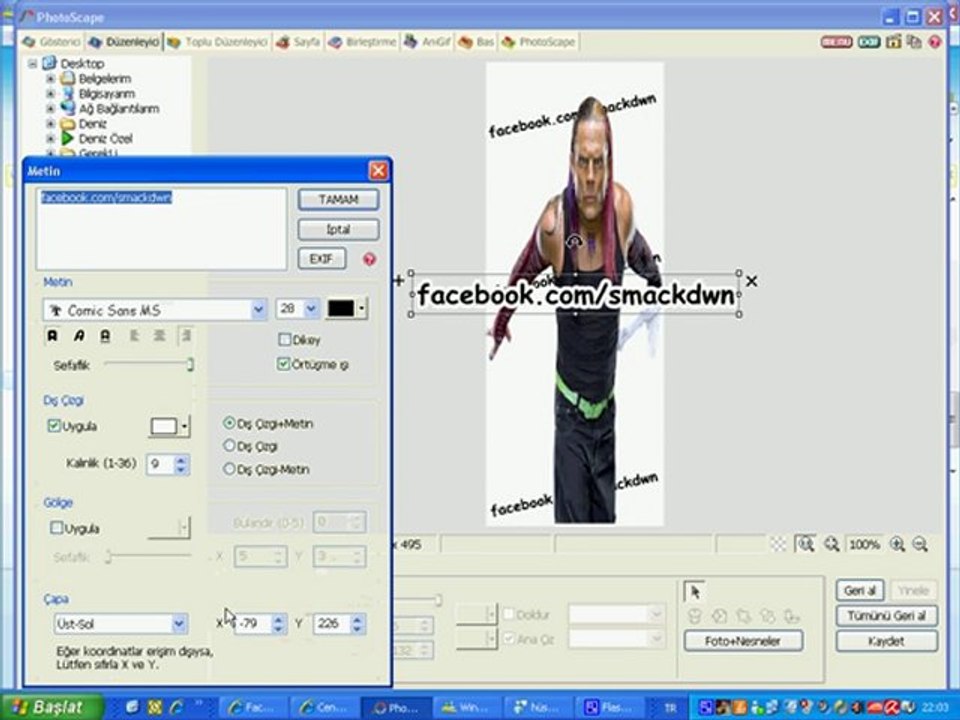960x720 pixels.
Task: Uncheck Uygula under Dış Çizgi
Action: click(54, 426)
